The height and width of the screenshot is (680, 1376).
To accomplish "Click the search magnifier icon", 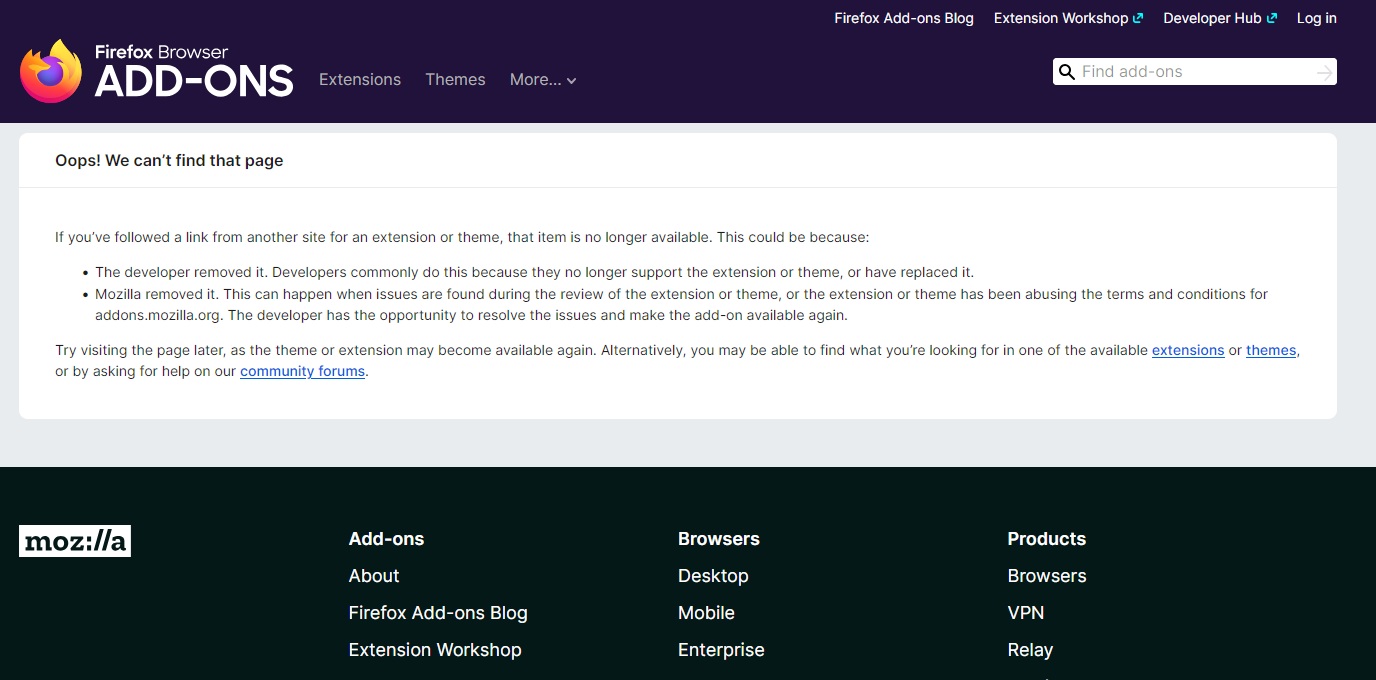I will (1067, 72).
